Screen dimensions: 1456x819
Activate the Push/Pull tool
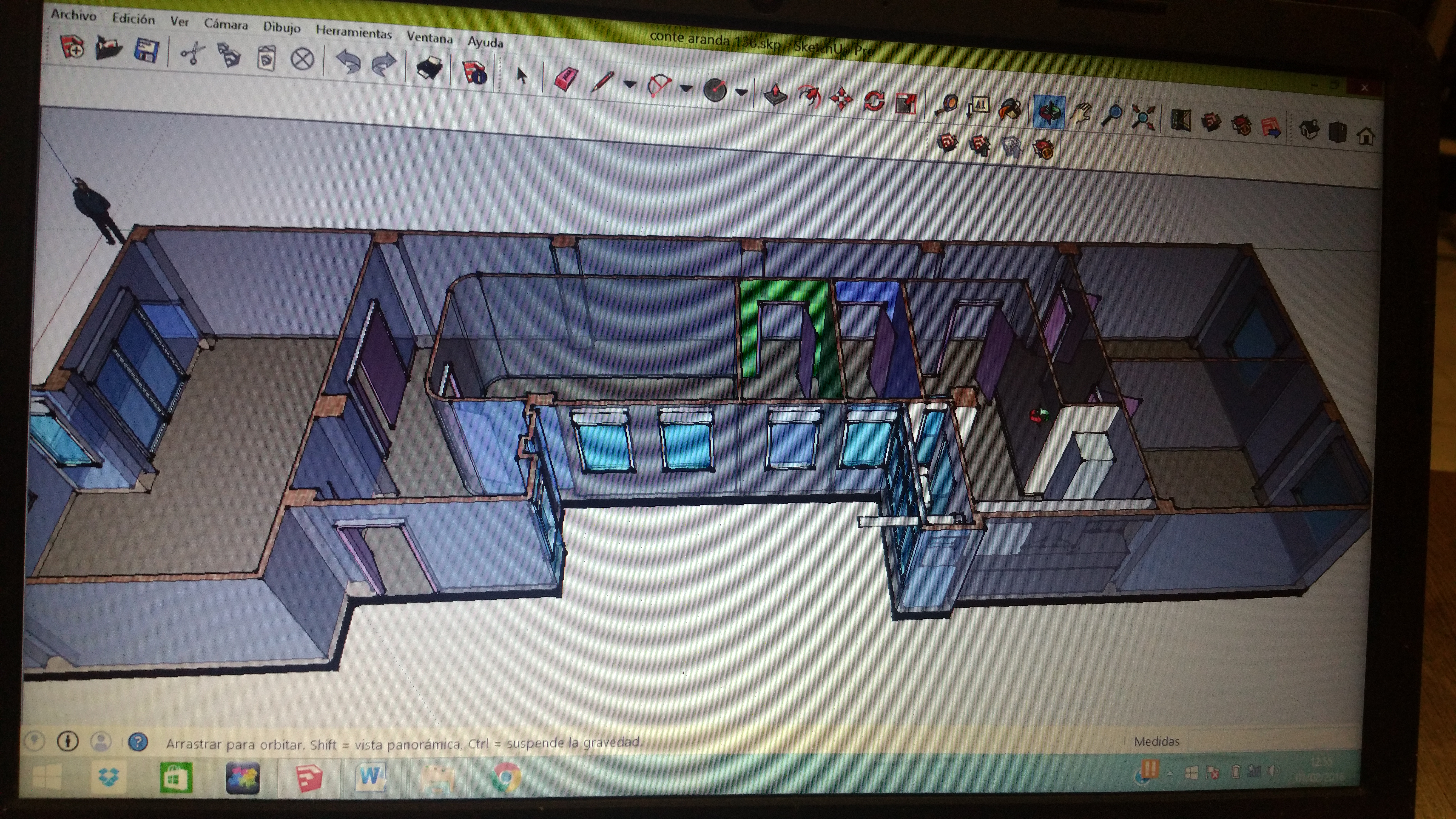click(775, 95)
